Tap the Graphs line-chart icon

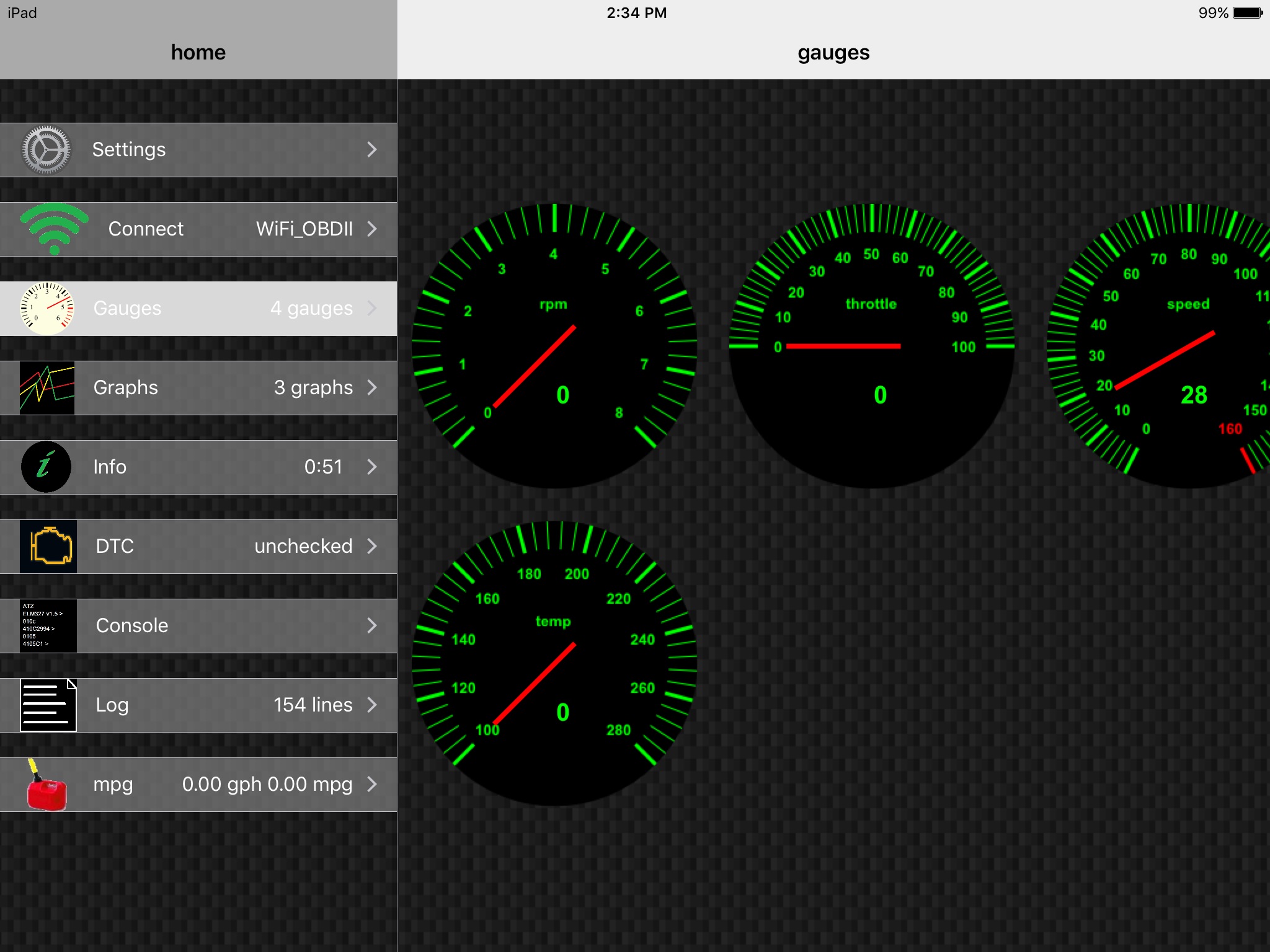(47, 388)
